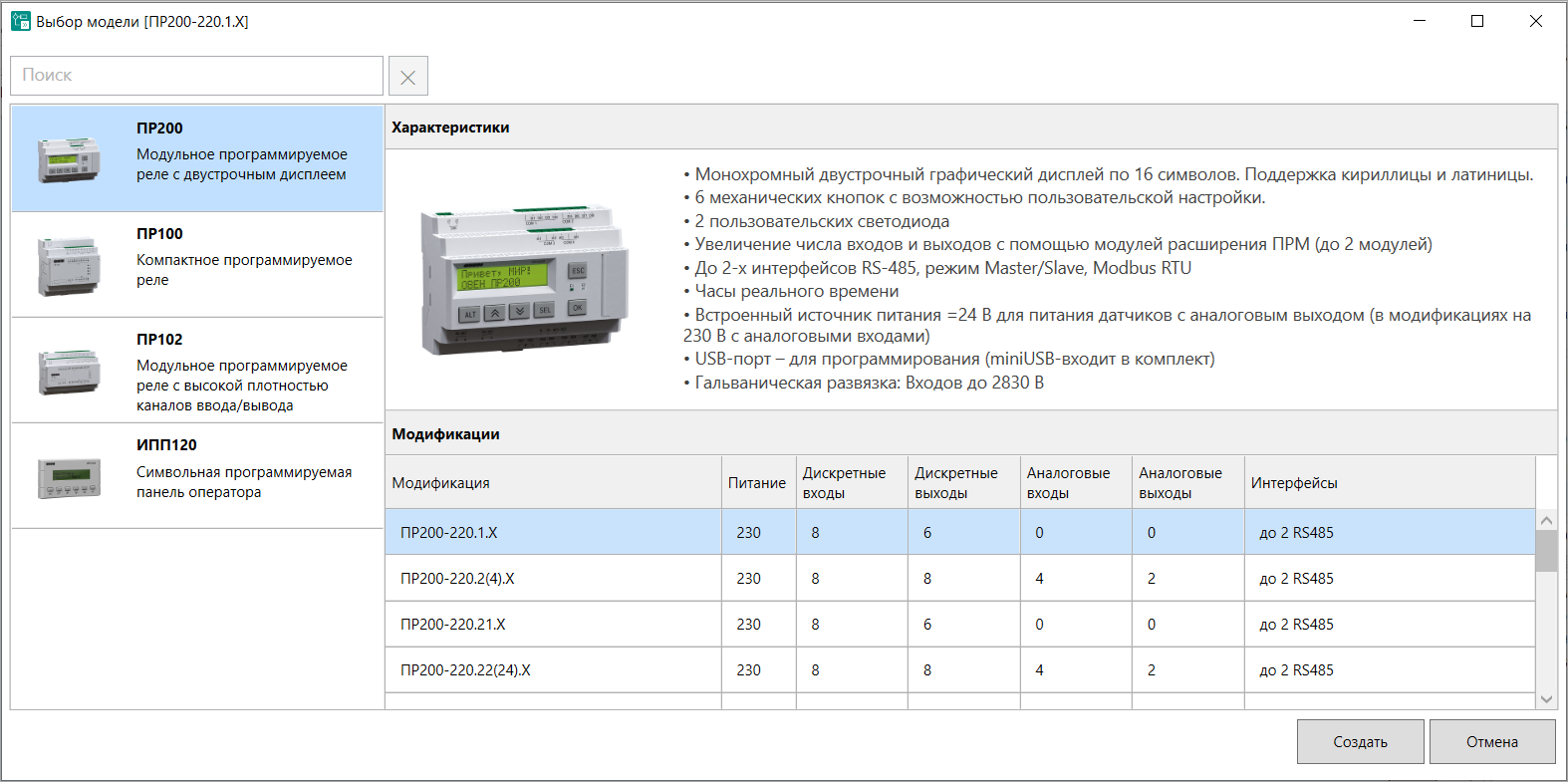Image resolution: width=1568 pixels, height=782 pixels.
Task: Click the ПР102 device thumbnail image
Action: (x=69, y=372)
